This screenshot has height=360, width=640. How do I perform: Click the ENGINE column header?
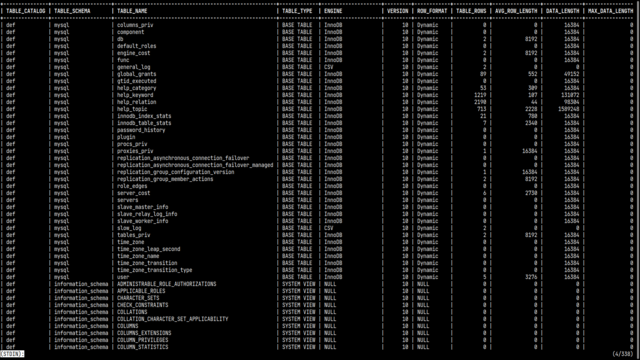(x=333, y=11)
